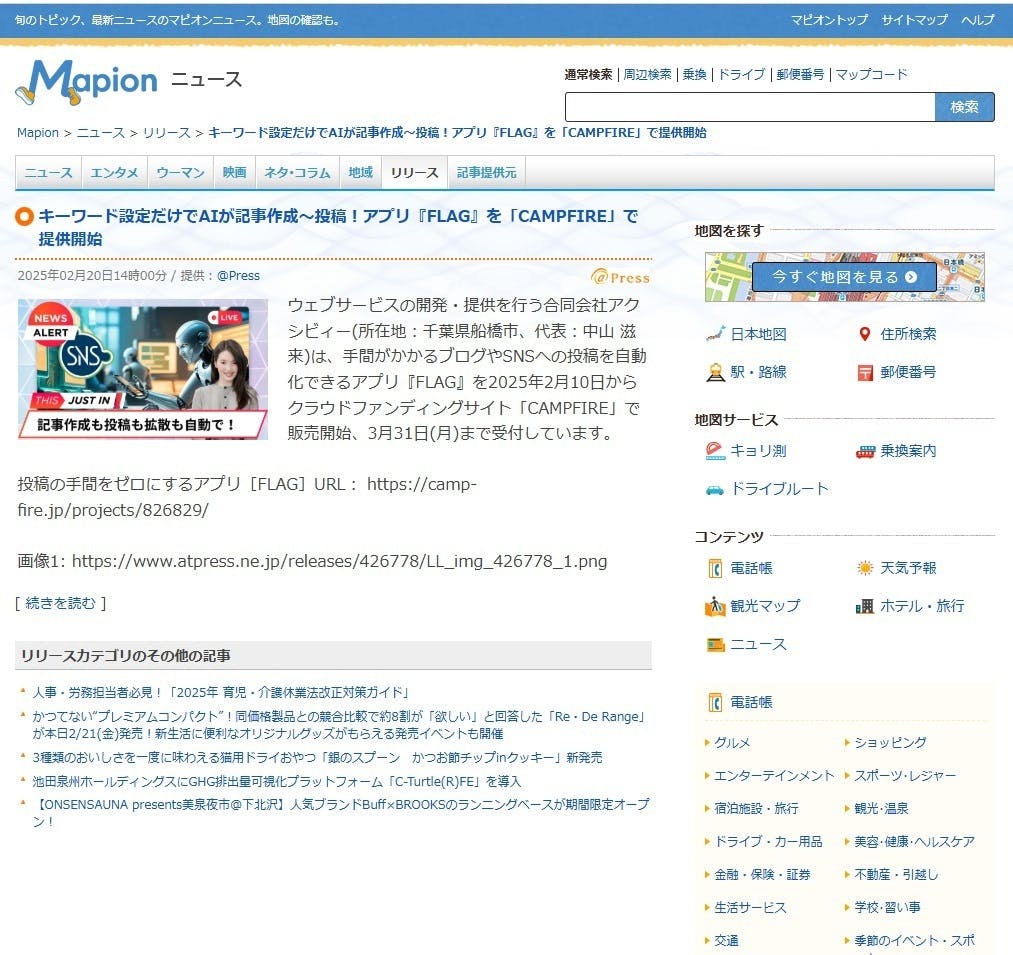The width and height of the screenshot is (1013, 955).
Task: Click the 乗換案内 transit icon
Action: pyautogui.click(x=865, y=451)
